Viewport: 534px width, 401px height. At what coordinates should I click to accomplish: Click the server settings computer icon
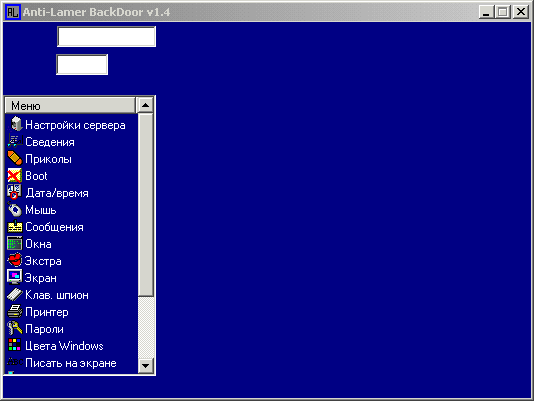(15, 124)
